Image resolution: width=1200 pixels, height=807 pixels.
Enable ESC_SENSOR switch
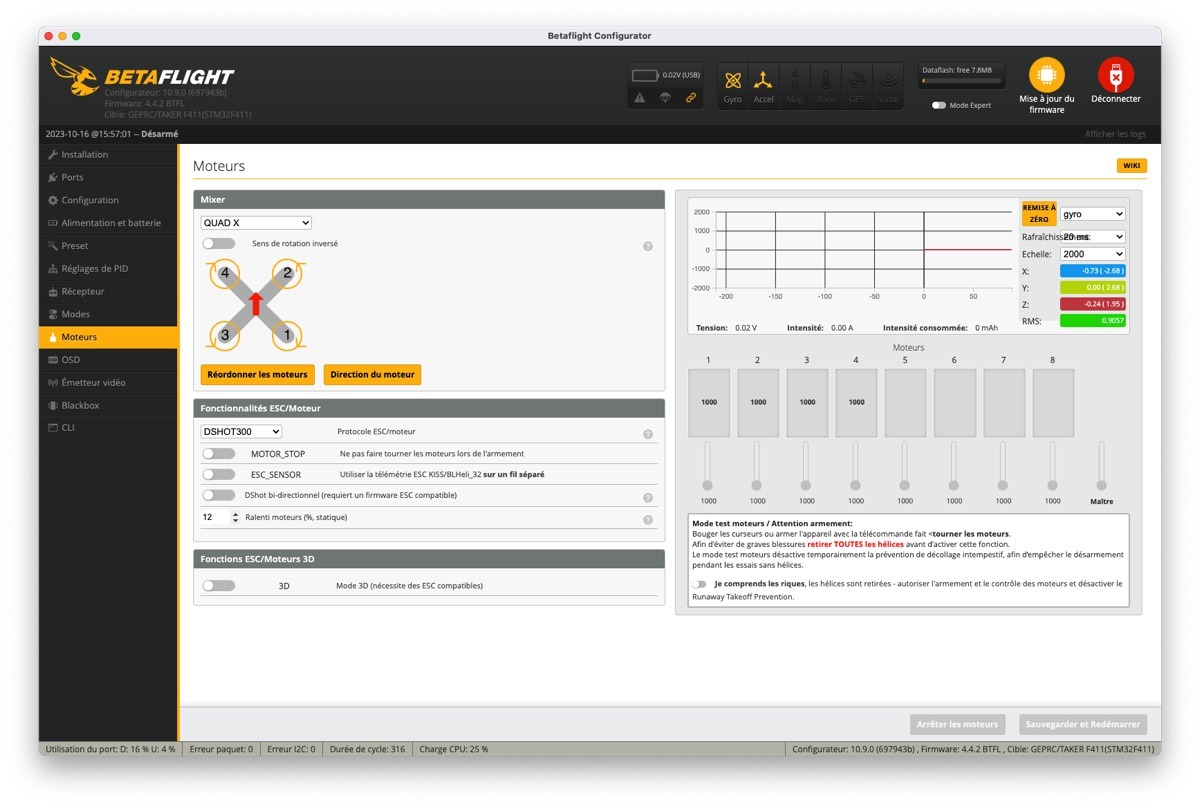[x=219, y=474]
